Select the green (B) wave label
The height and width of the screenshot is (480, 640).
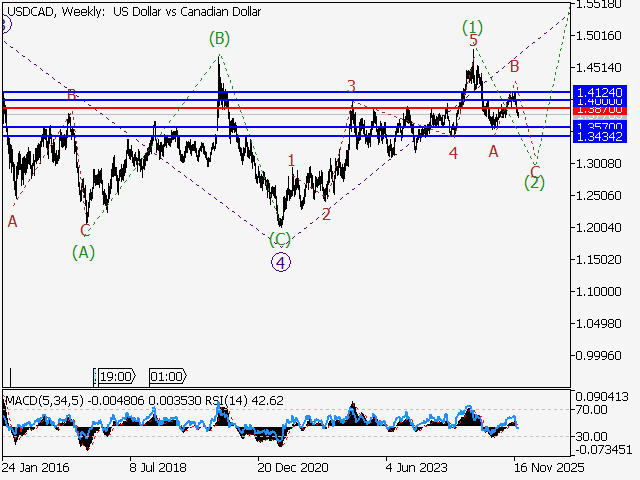coord(220,39)
